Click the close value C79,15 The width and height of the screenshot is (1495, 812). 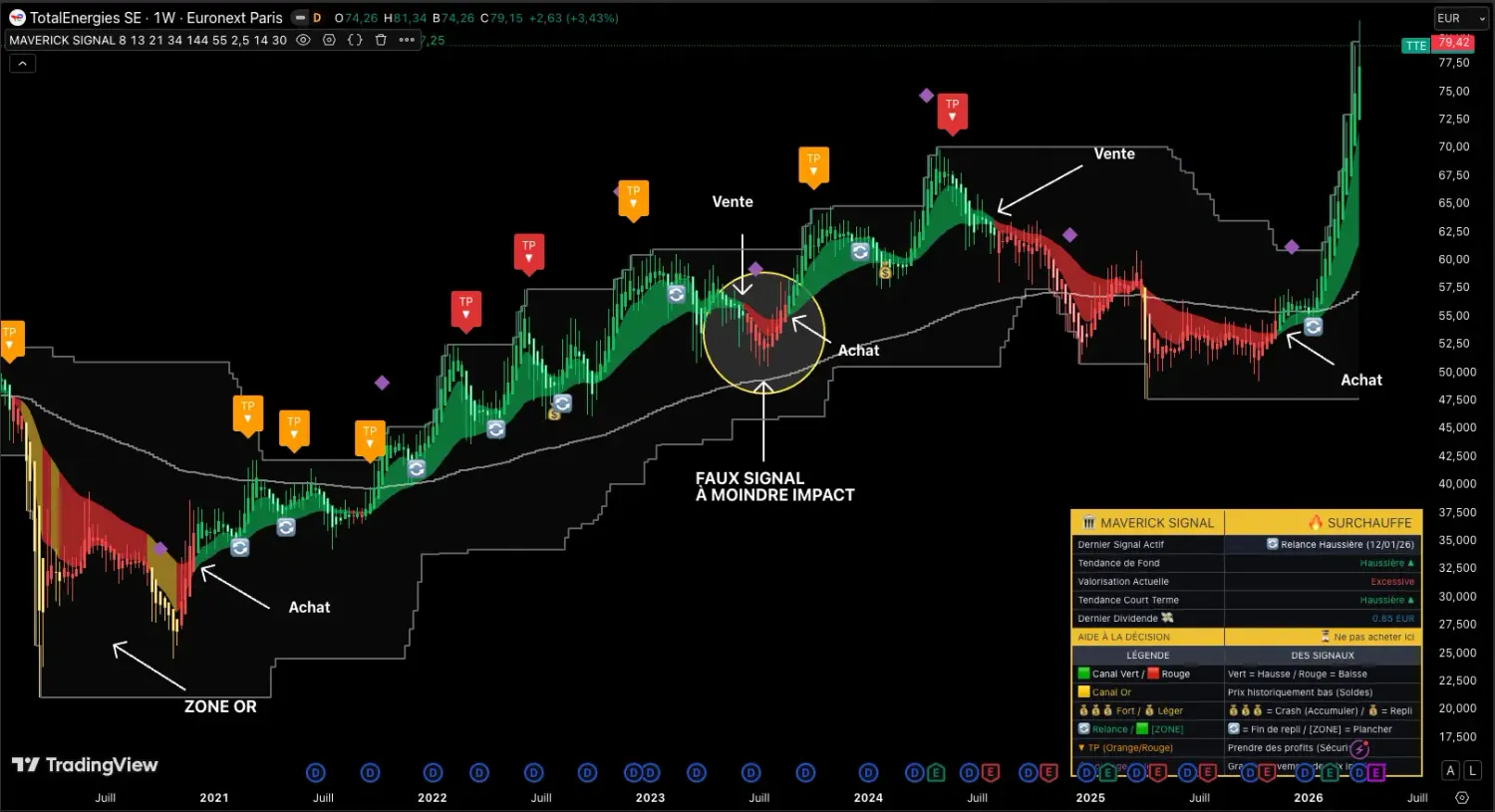(x=501, y=18)
